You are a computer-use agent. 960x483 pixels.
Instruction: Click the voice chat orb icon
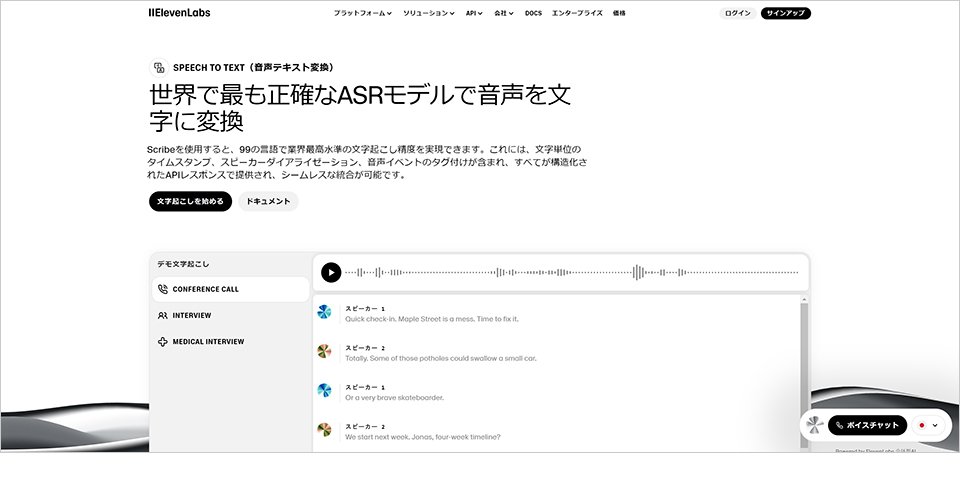click(x=814, y=425)
